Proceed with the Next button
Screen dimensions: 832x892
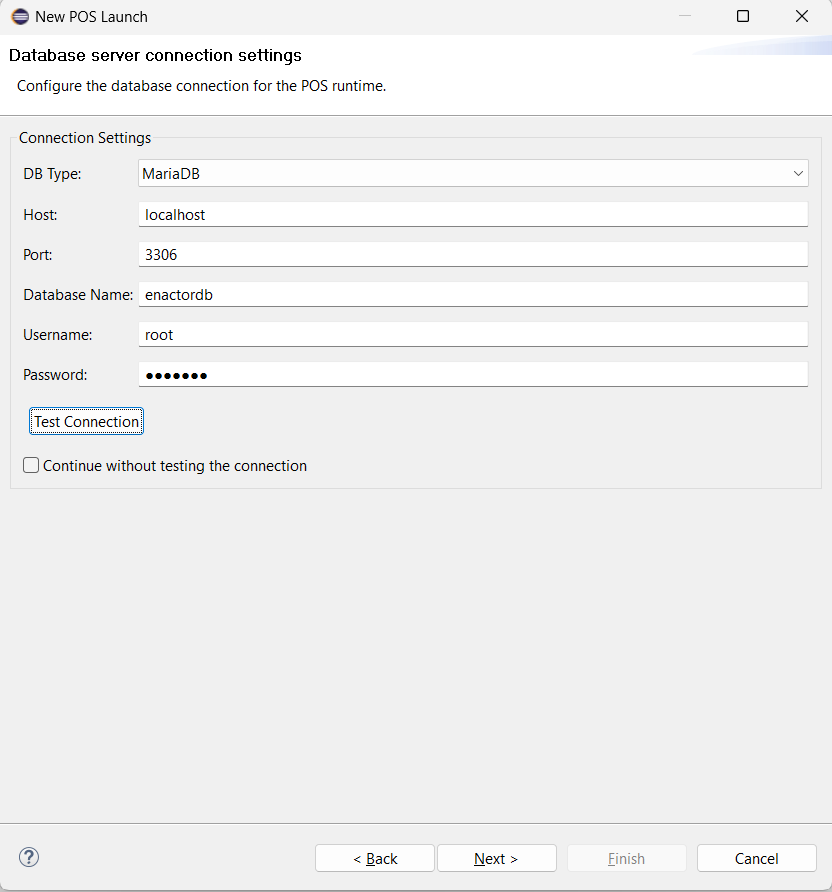tap(496, 858)
